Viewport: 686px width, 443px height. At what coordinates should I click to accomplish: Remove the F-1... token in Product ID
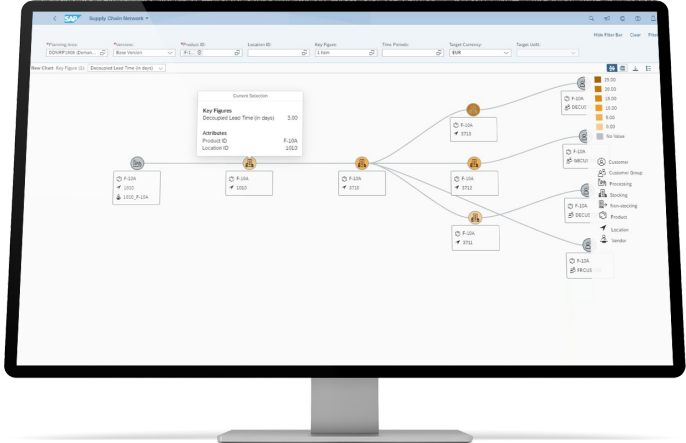(x=199, y=52)
